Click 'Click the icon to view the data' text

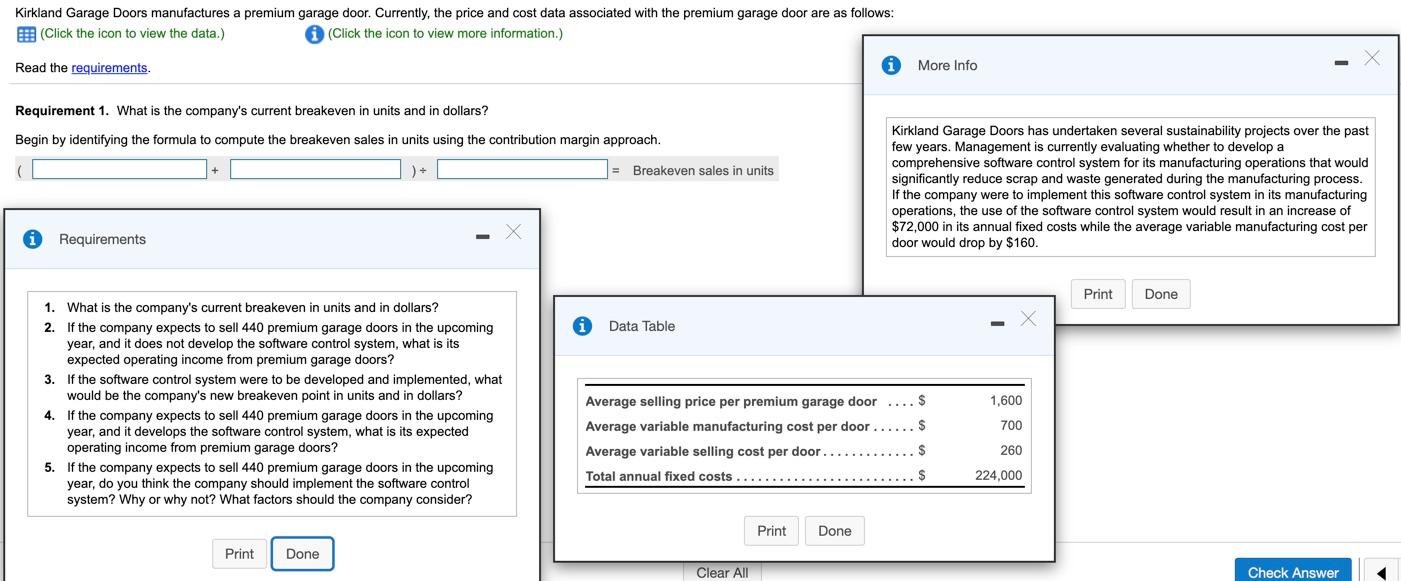point(132,34)
